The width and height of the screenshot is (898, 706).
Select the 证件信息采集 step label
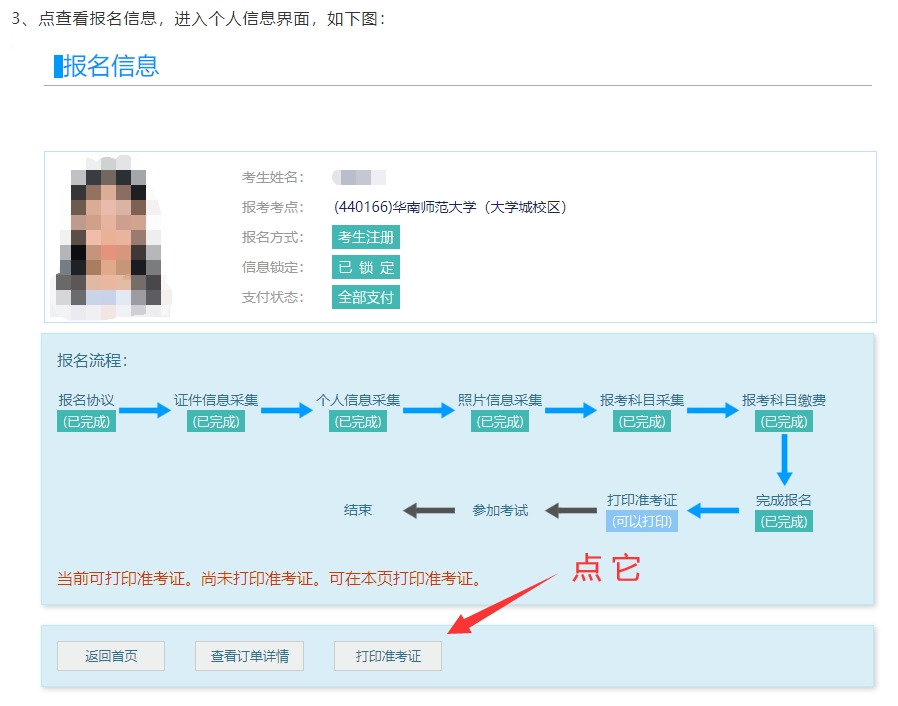pos(216,400)
